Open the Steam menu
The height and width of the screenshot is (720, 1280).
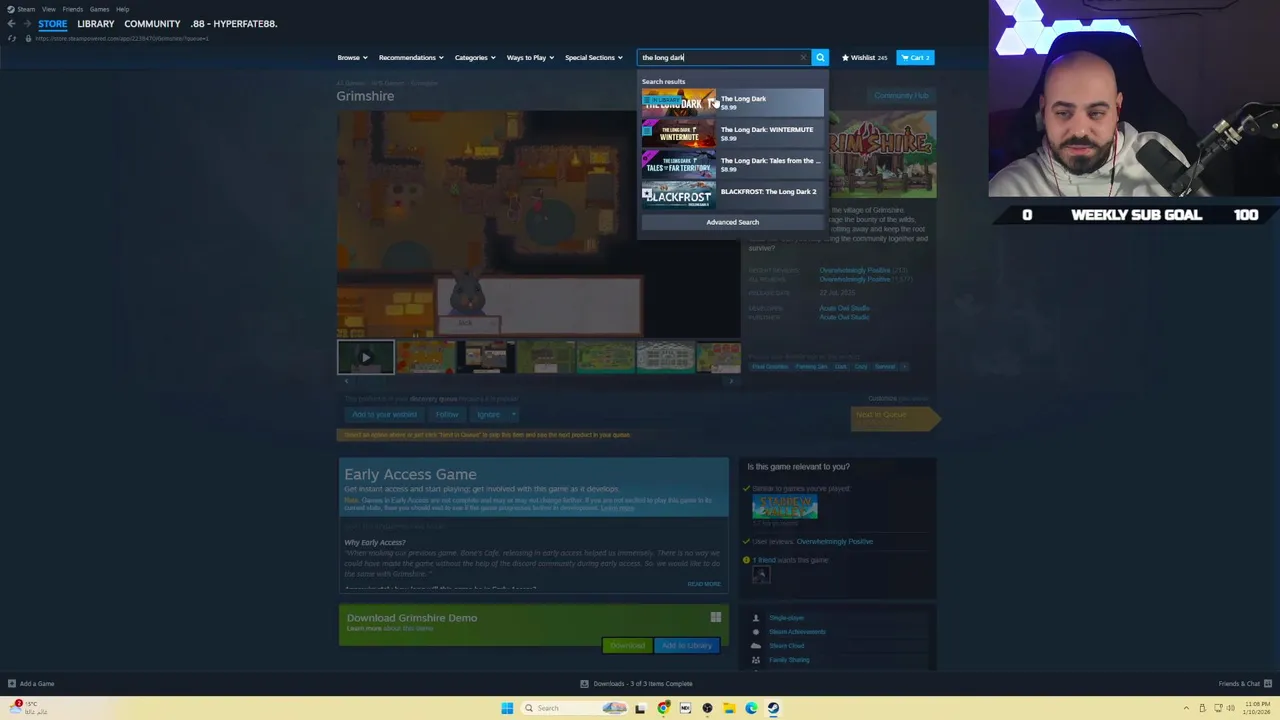tap(26, 9)
